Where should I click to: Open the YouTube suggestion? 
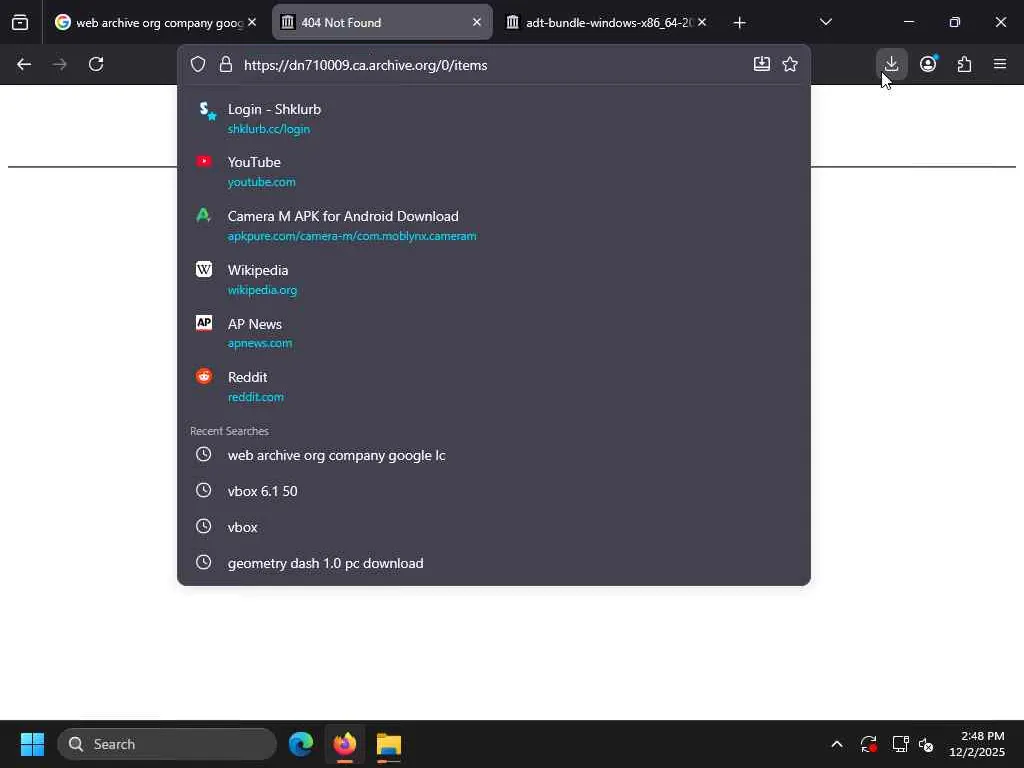(x=494, y=171)
